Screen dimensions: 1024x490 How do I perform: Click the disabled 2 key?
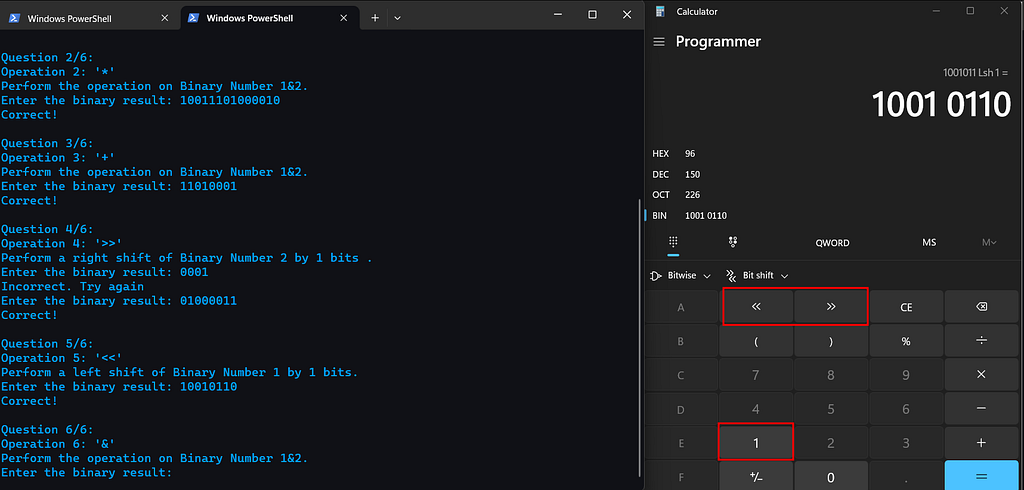[831, 442]
